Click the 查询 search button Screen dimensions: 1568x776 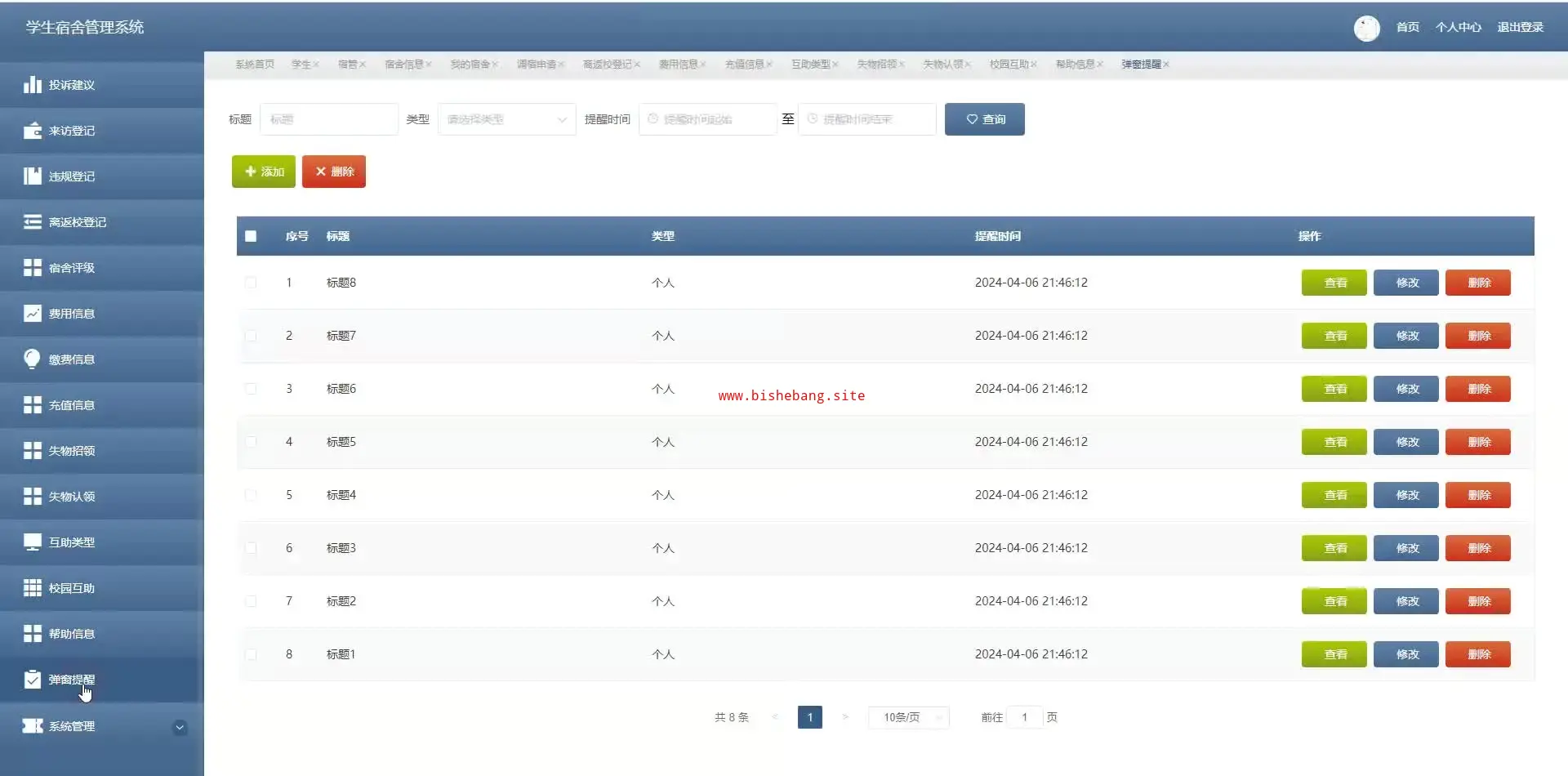[x=985, y=119]
